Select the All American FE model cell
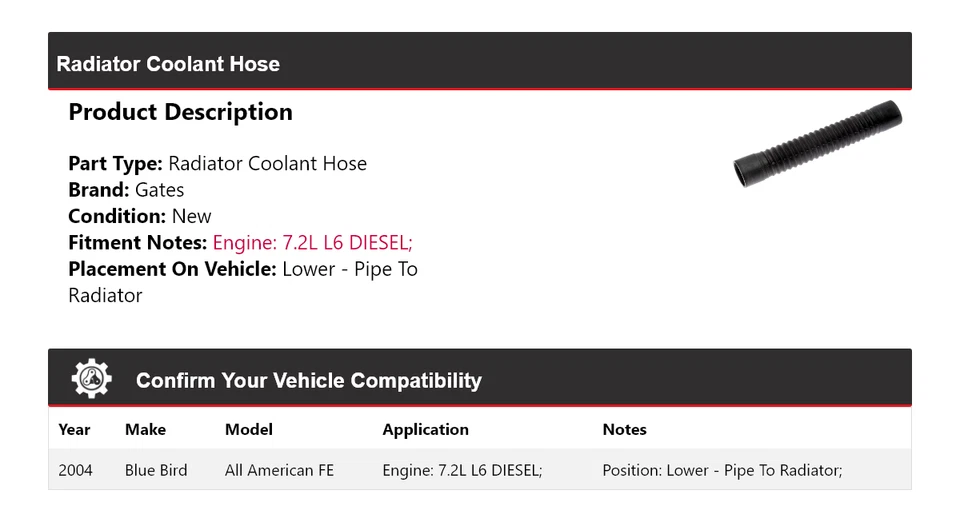 (279, 470)
